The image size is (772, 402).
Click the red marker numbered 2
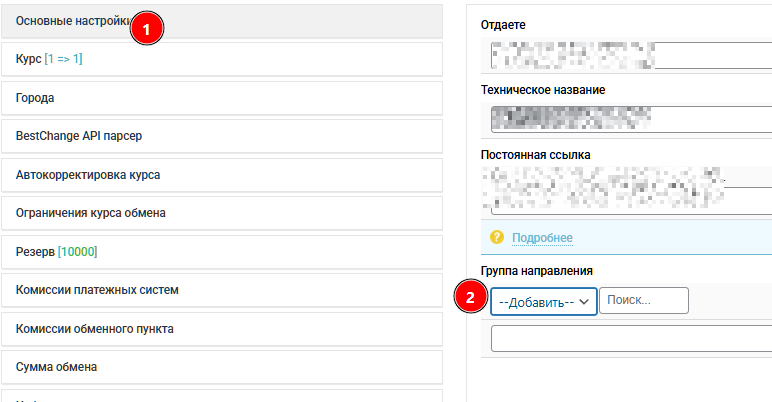tap(471, 299)
